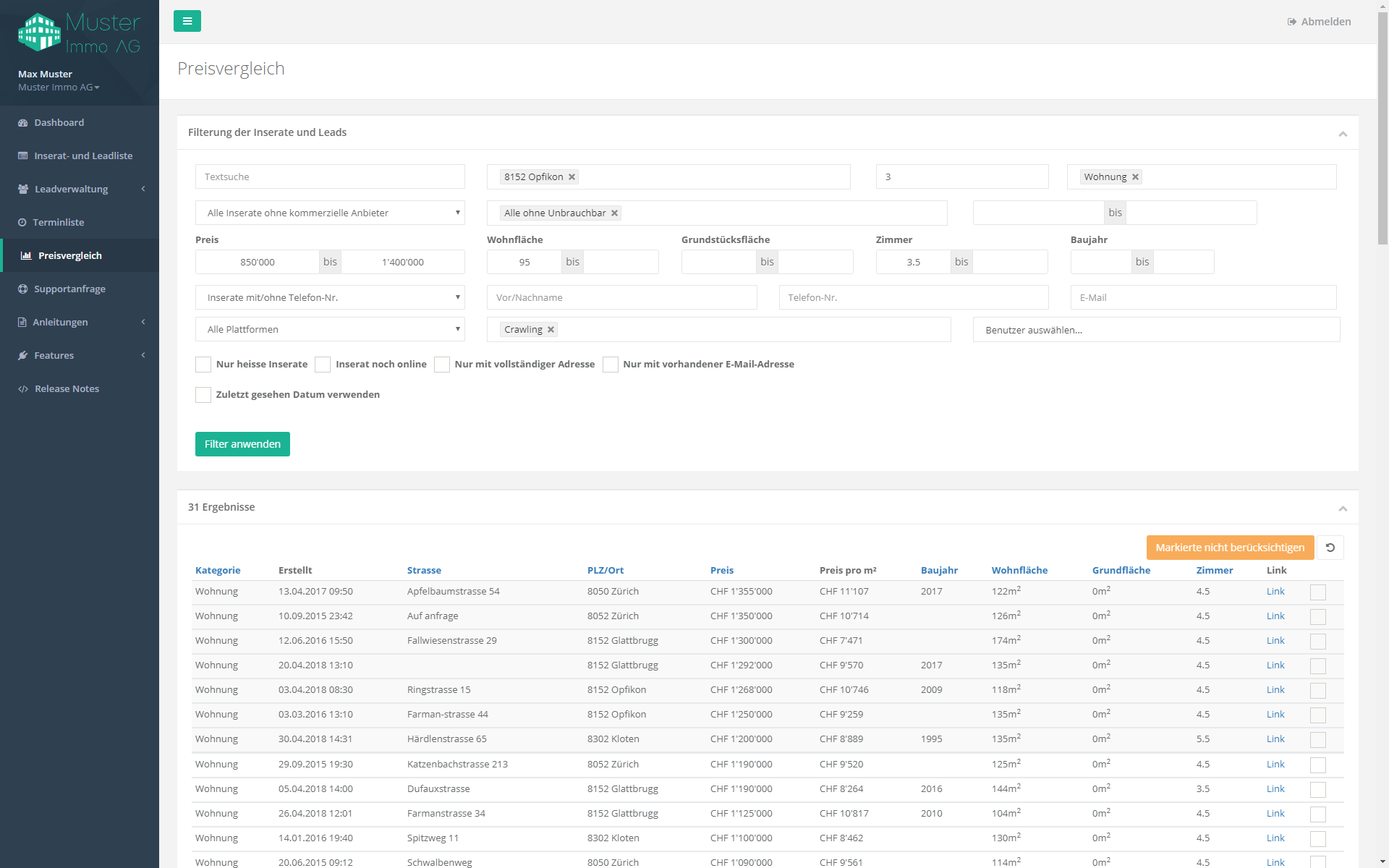Open Inserate mit/ohne Telefon-Nr. dropdown

pos(330,298)
